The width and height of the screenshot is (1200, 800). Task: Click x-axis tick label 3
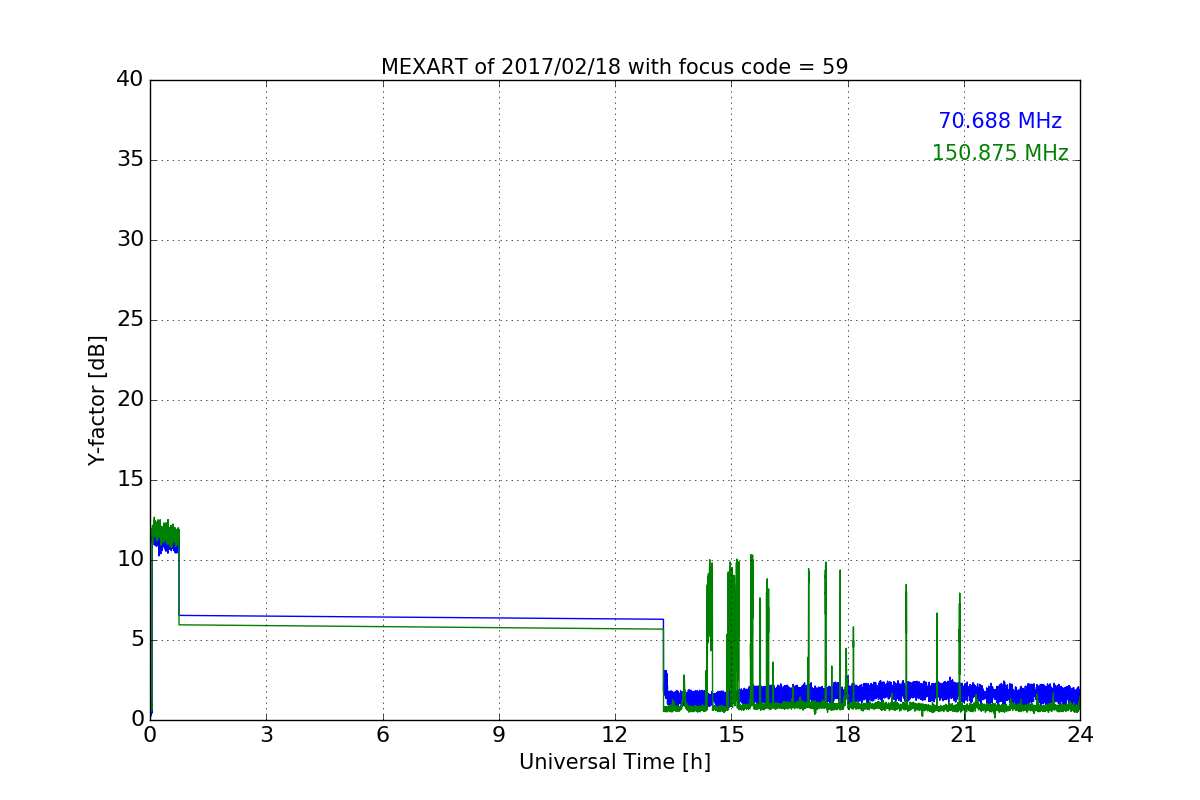[266, 734]
